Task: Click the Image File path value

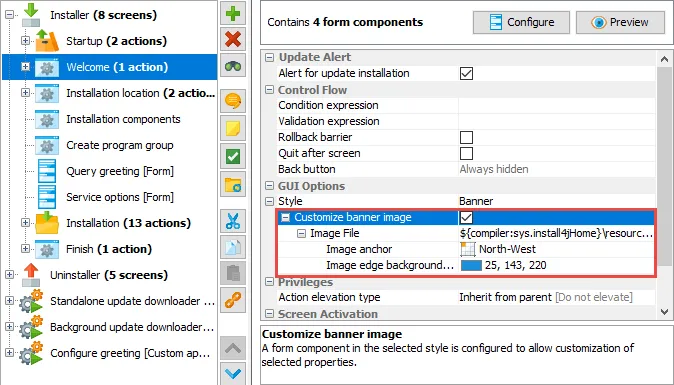Action: tap(556, 233)
